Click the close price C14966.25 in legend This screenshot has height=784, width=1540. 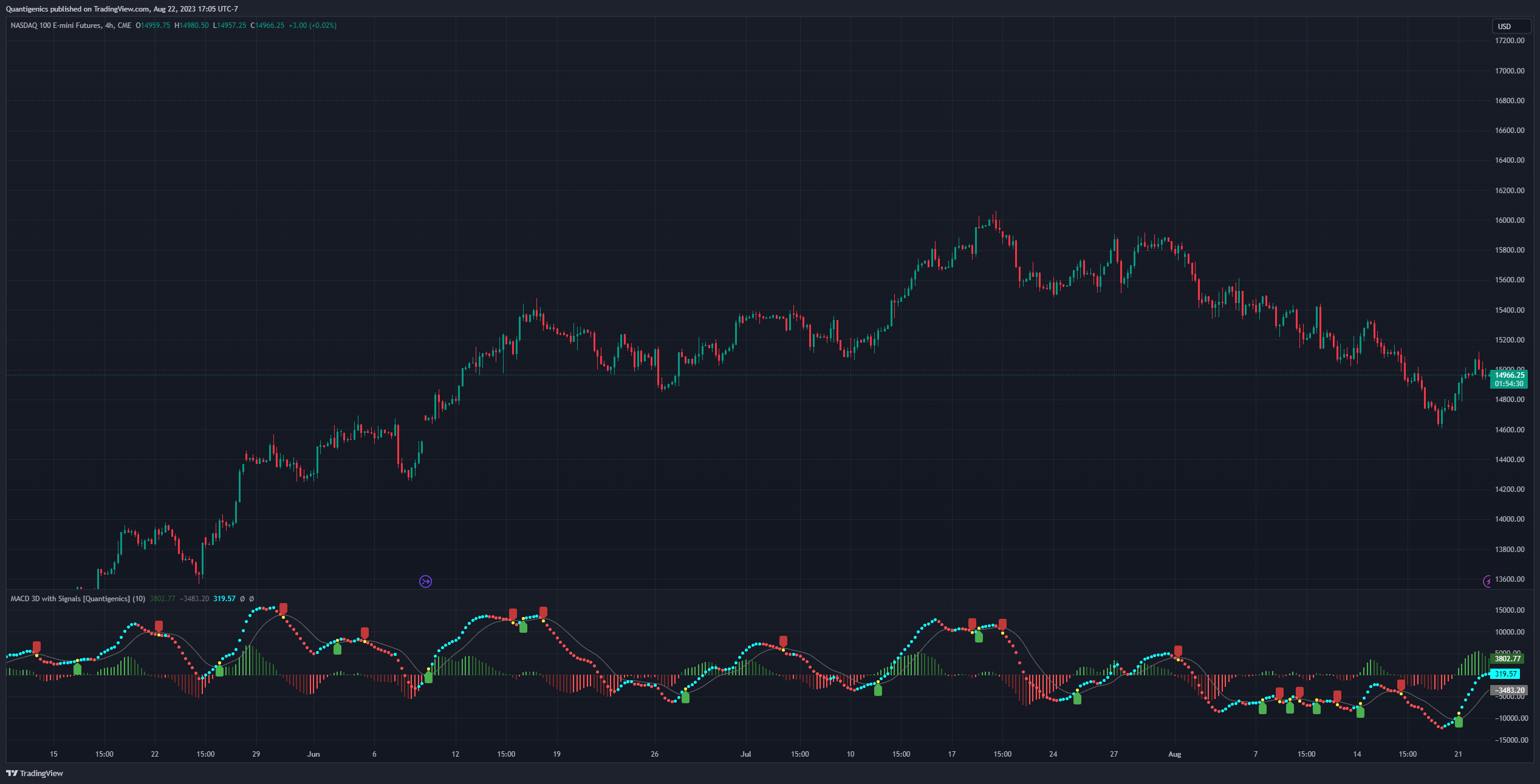[x=267, y=26]
